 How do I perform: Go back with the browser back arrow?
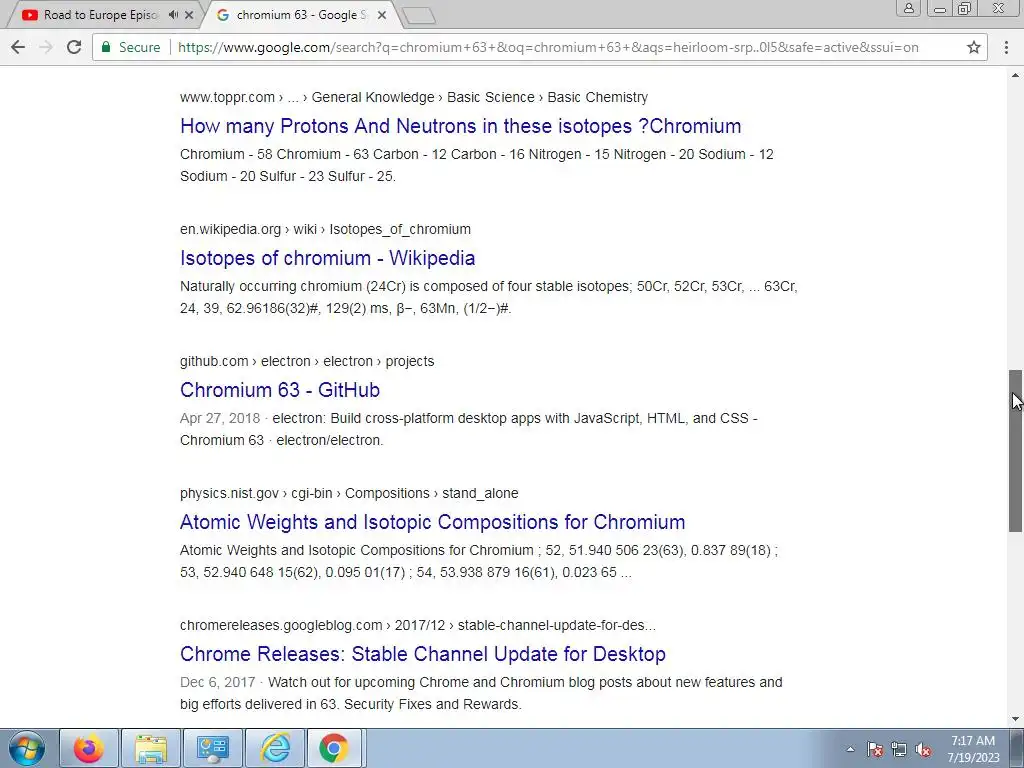[18, 47]
